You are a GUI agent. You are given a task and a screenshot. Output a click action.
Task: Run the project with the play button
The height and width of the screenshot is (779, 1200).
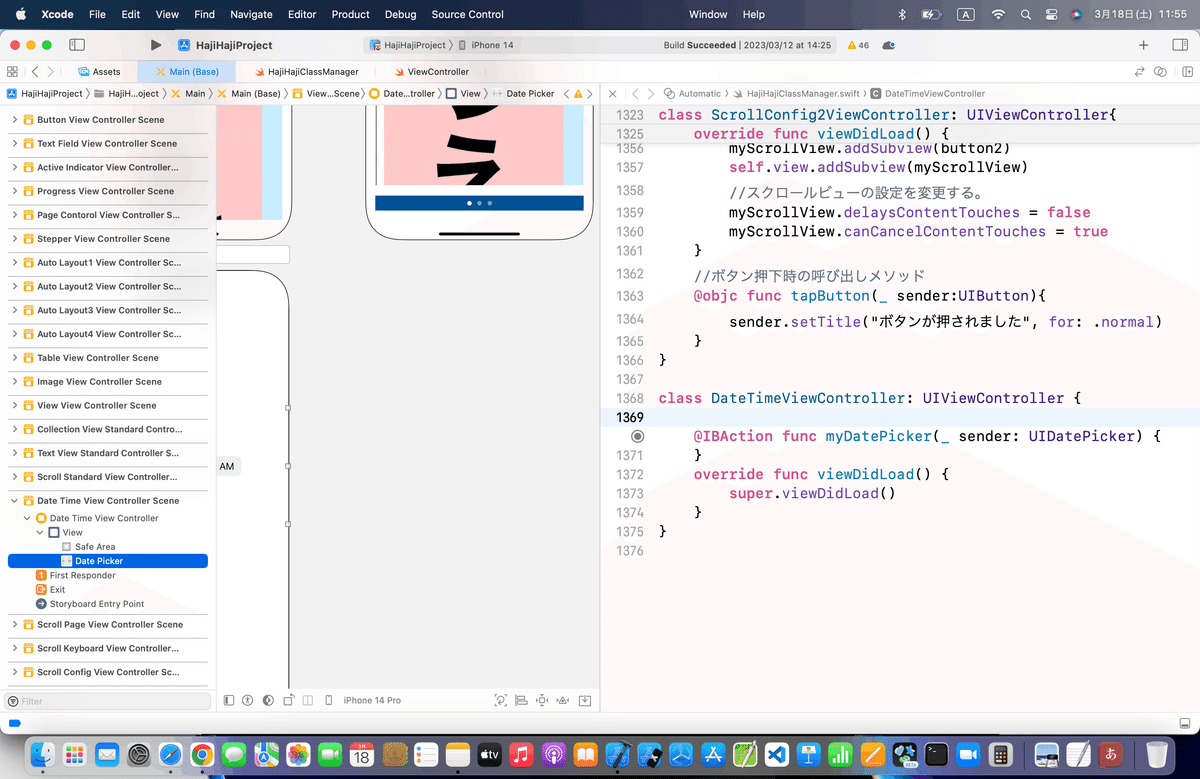[x=155, y=45]
